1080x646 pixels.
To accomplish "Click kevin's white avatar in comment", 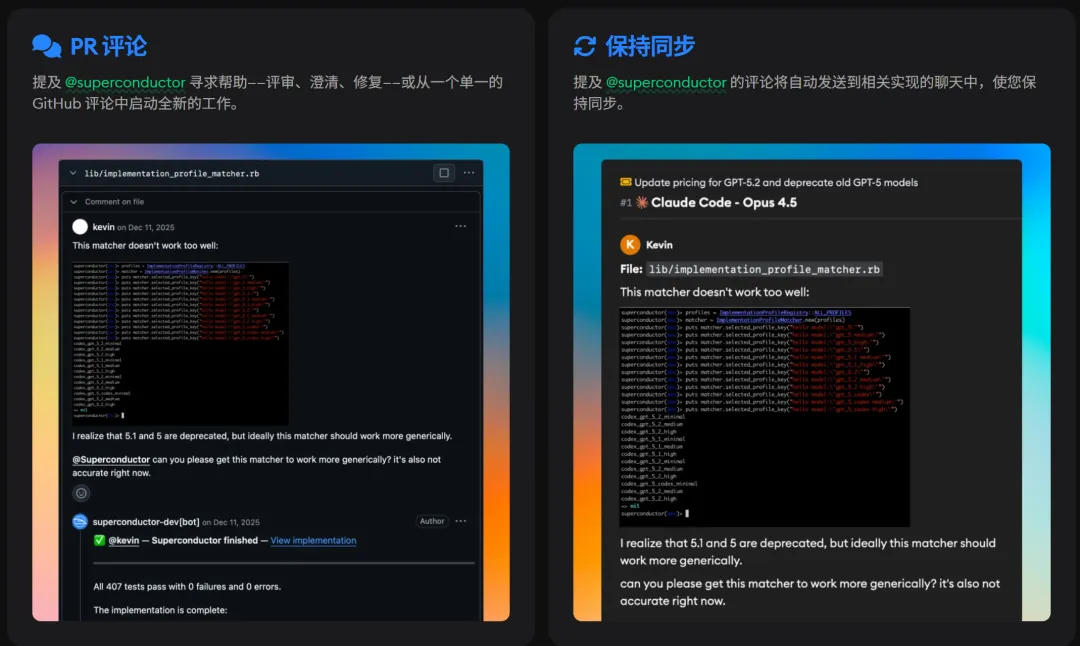I will click(80, 227).
